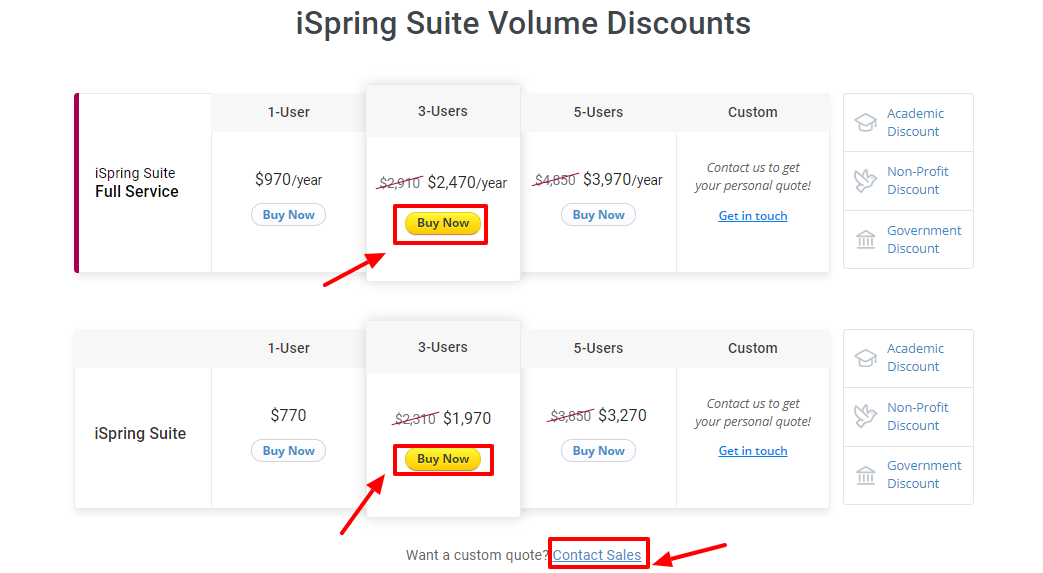The image size is (1043, 573).
Task: Open Non-Profit Discount for Full Service
Action: [x=917, y=180]
